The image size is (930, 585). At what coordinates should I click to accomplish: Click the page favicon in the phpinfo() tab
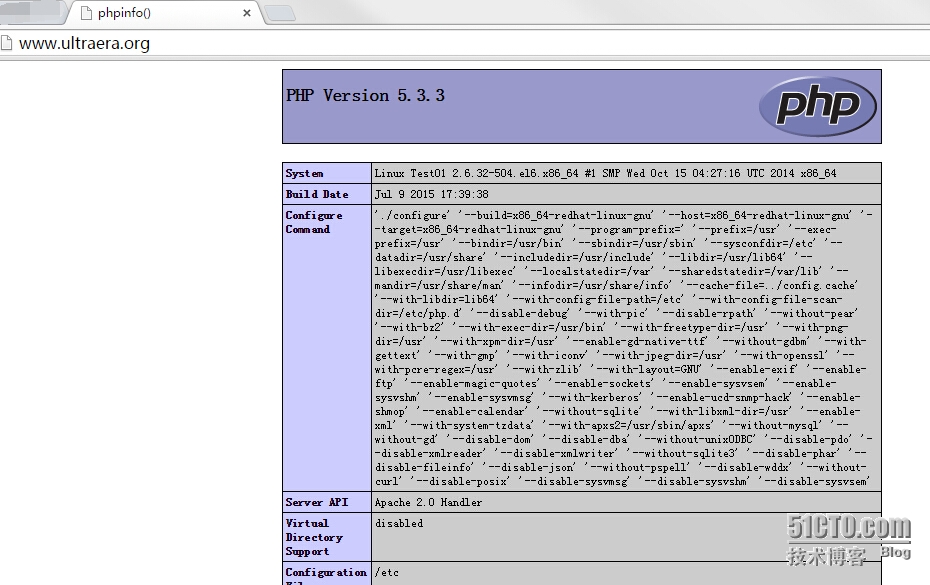pos(86,12)
